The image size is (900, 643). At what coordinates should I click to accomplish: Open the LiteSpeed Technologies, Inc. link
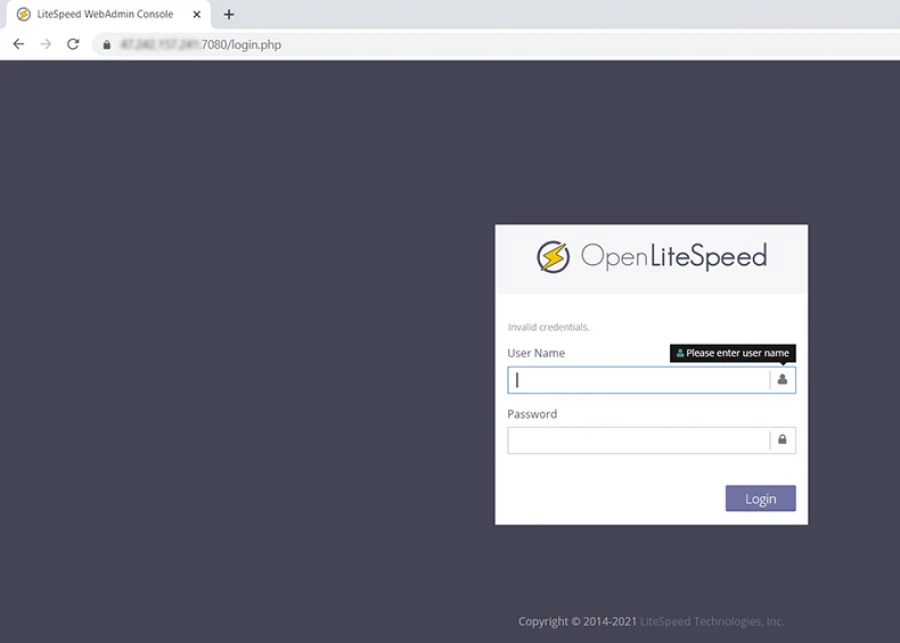coord(712,621)
